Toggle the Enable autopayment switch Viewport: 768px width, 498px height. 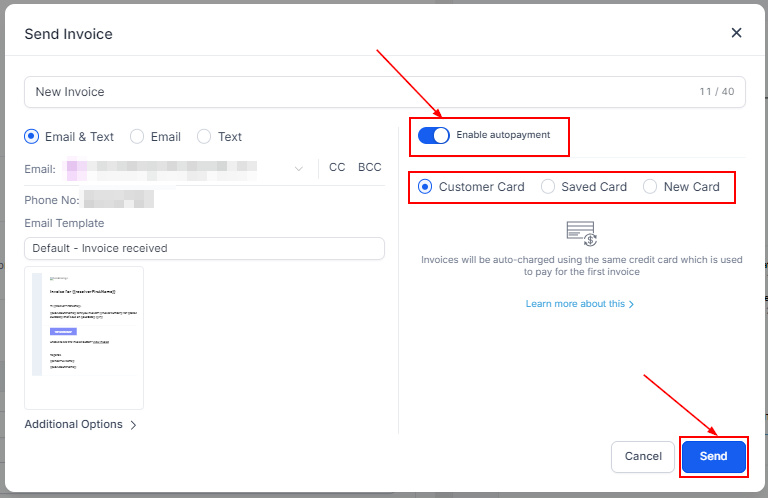pyautogui.click(x=433, y=136)
